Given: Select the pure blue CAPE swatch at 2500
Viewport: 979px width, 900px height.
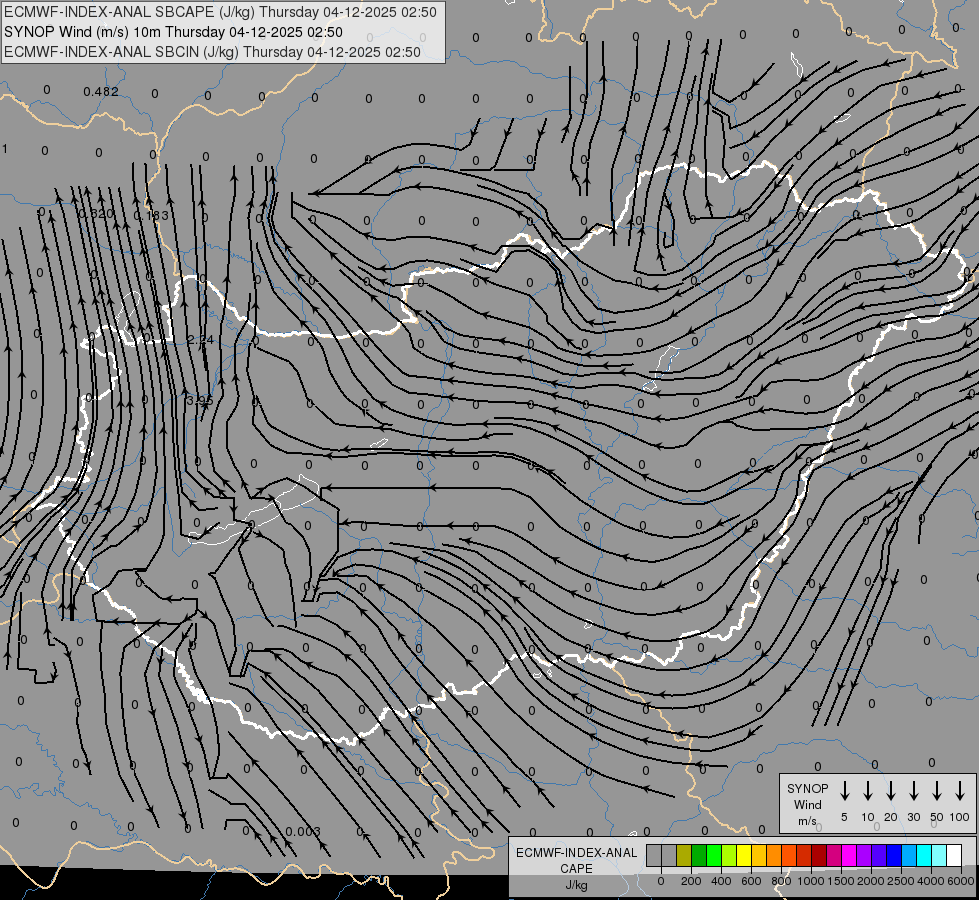Looking at the screenshot, I should pyautogui.click(x=895, y=855).
